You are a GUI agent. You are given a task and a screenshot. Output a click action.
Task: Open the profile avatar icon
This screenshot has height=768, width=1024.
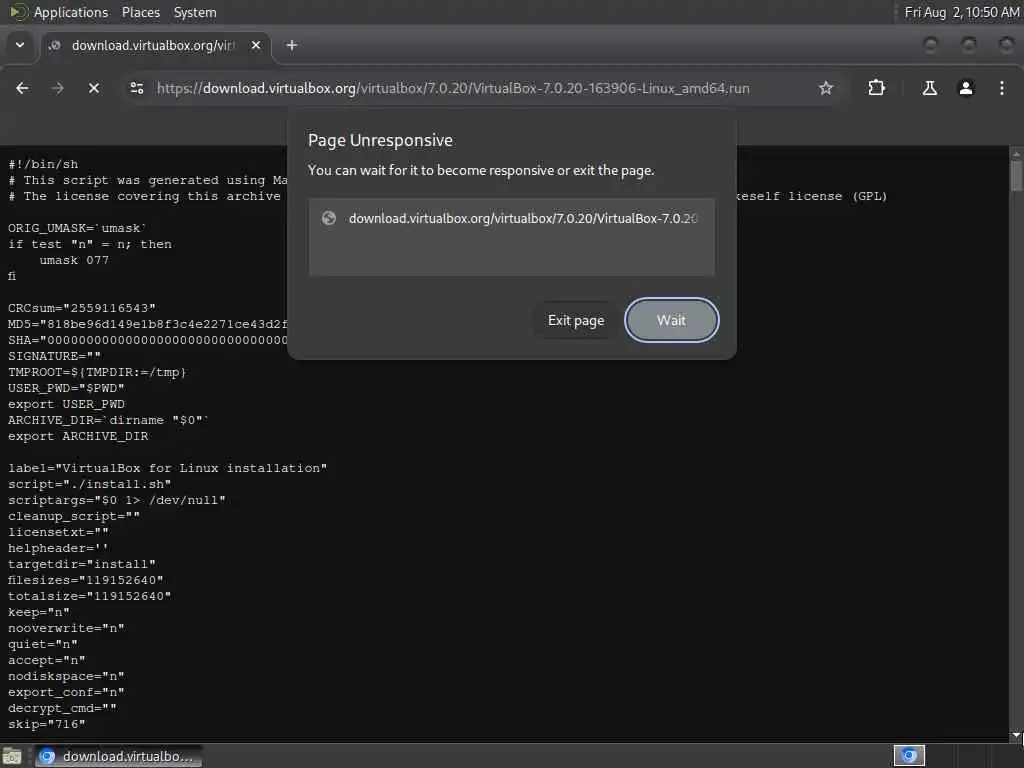click(x=966, y=88)
